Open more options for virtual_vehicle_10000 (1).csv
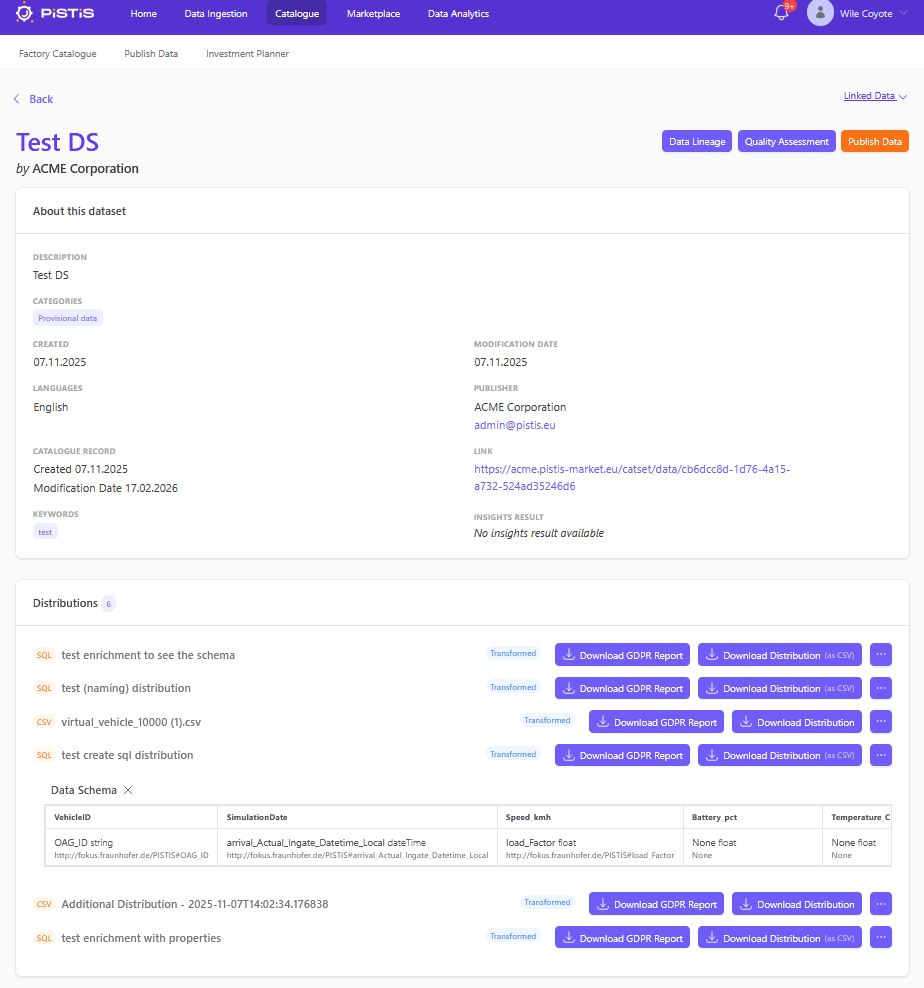This screenshot has height=988, width=924. coord(881,722)
